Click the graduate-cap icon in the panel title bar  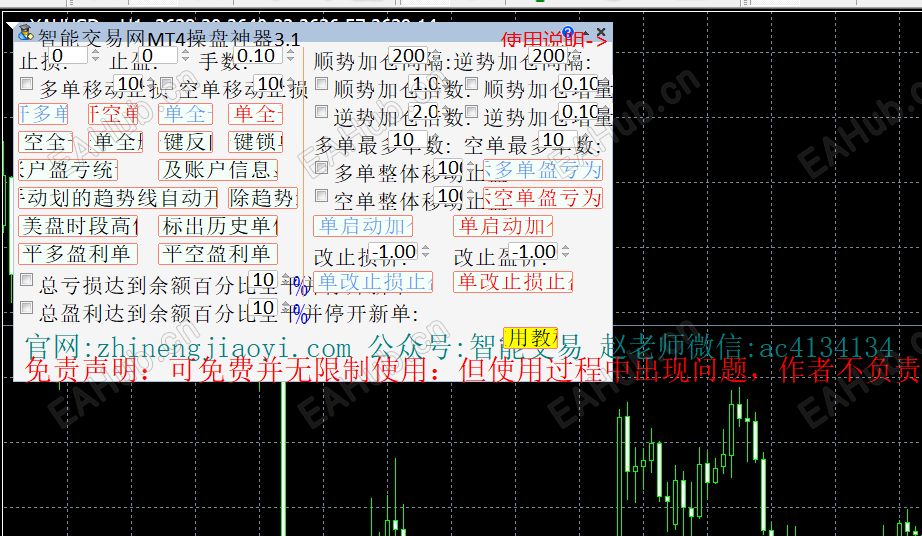25,33
